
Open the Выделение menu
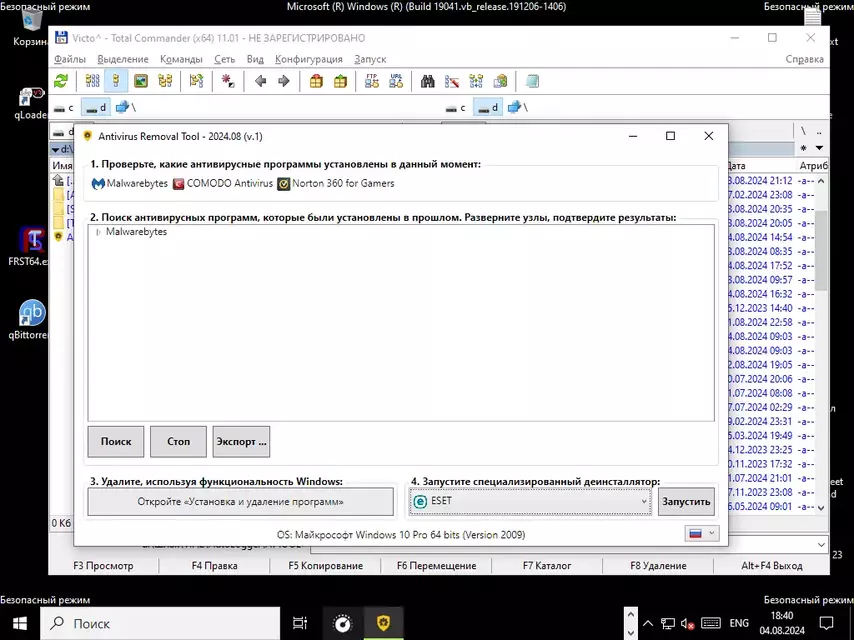coord(123,59)
